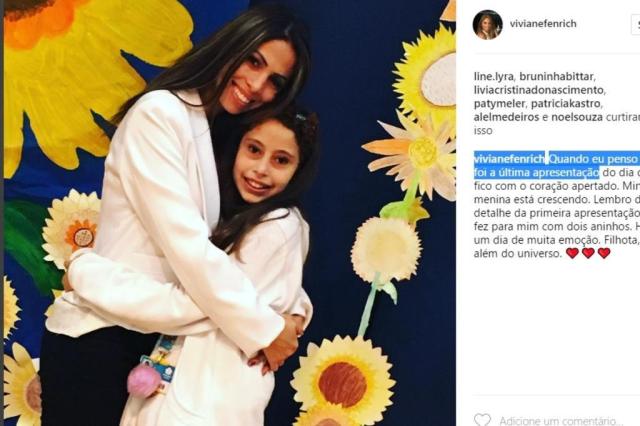The width and height of the screenshot is (640, 426).
Task: Tap the heart like icon
Action: click(x=482, y=420)
